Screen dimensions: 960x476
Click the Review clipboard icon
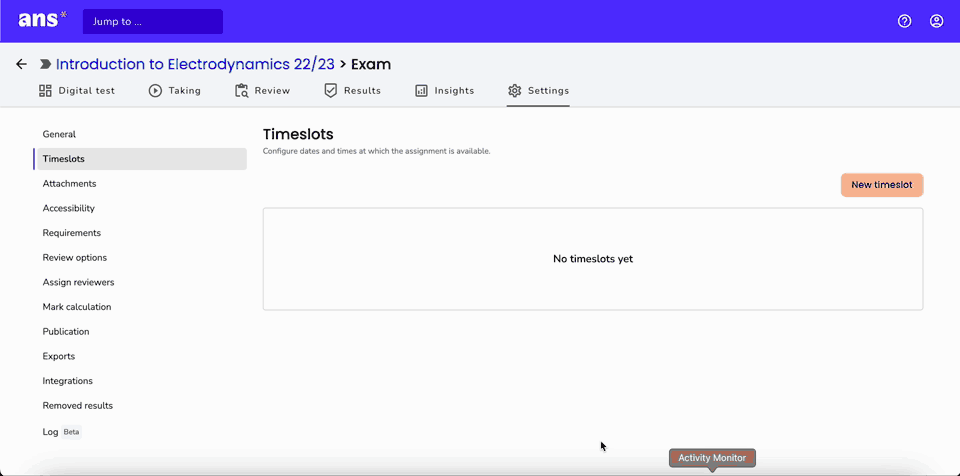pos(241,91)
